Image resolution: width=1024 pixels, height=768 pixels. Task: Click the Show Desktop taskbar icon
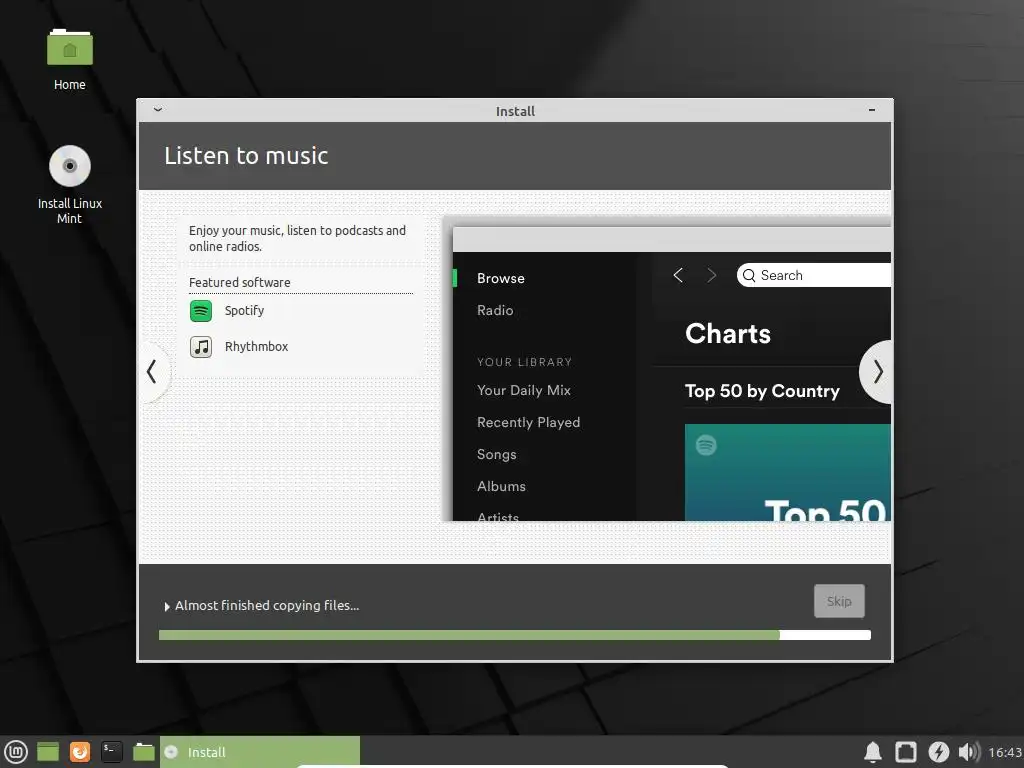click(x=48, y=752)
